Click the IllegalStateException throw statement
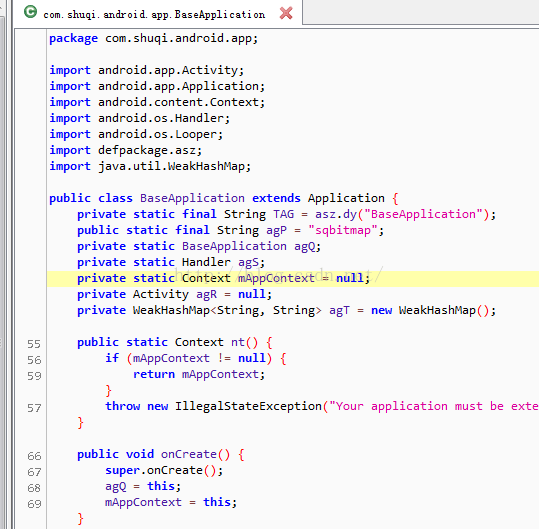Viewport: 539px width, 529px height. click(322, 406)
